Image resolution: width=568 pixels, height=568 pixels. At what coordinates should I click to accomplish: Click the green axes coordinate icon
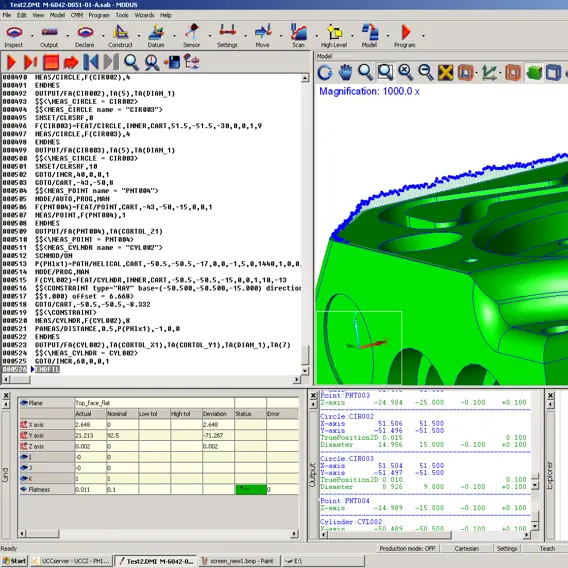pos(489,72)
